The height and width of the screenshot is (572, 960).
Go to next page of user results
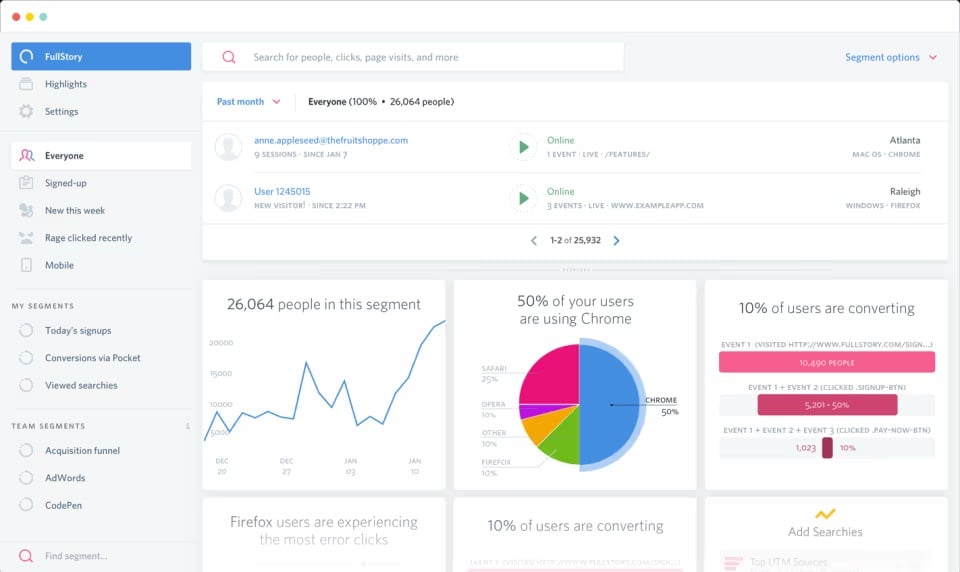[x=617, y=241]
